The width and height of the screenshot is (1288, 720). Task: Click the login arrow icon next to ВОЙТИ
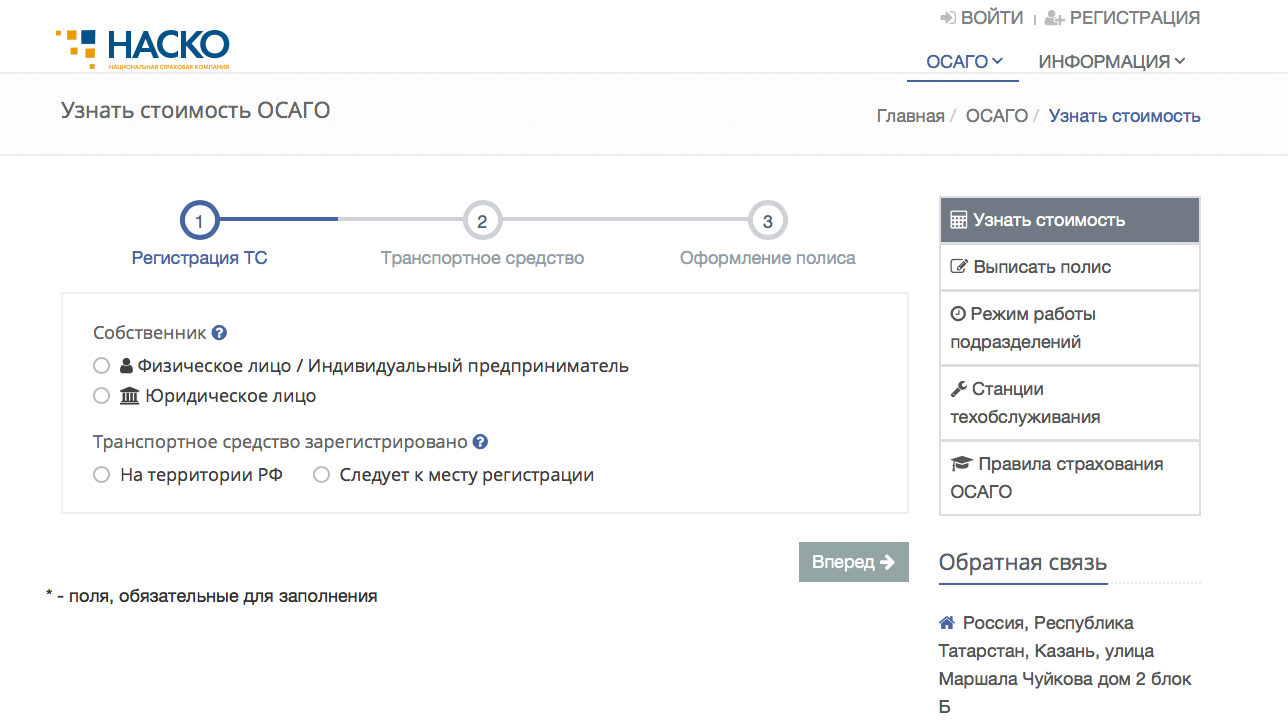pyautogui.click(x=948, y=18)
